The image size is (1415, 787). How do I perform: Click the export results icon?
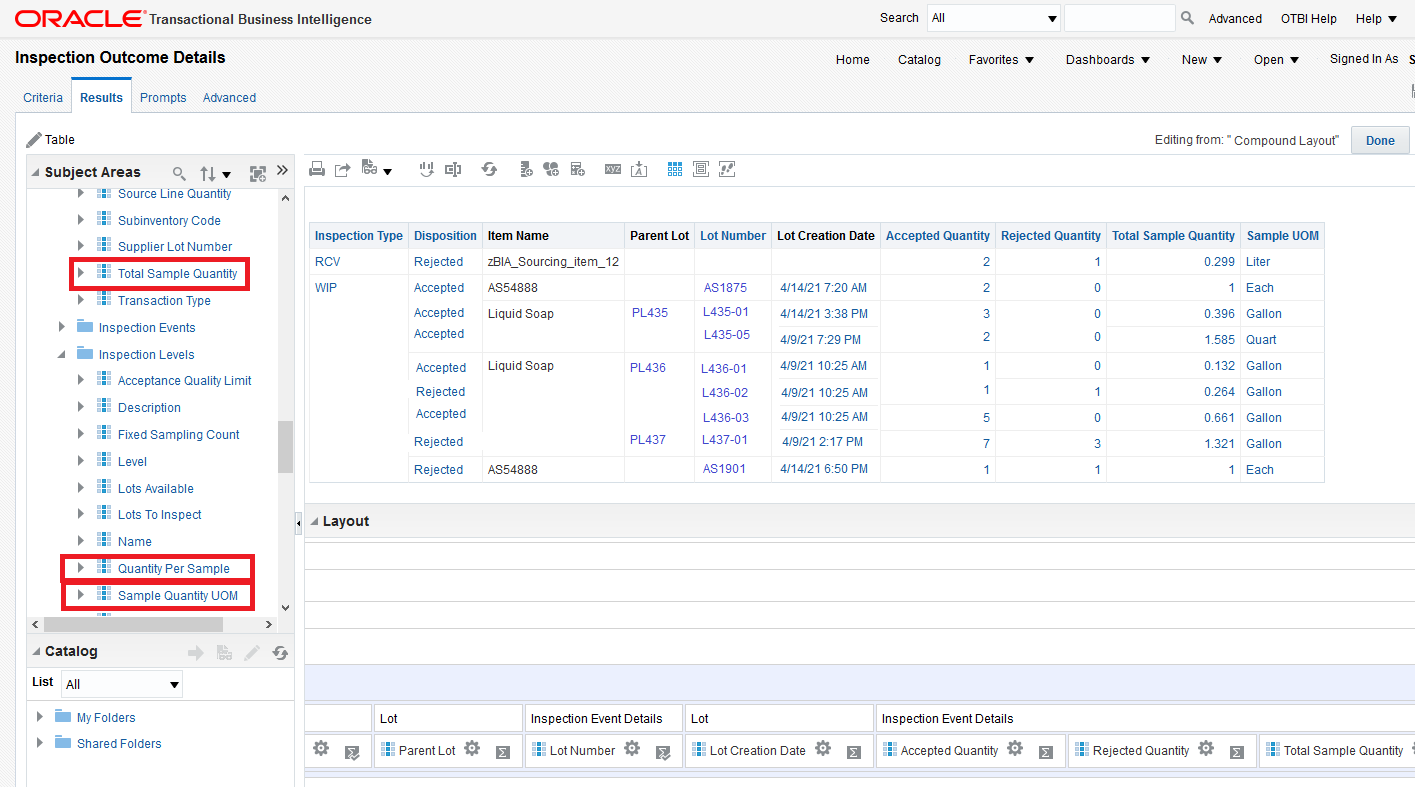pos(342,169)
